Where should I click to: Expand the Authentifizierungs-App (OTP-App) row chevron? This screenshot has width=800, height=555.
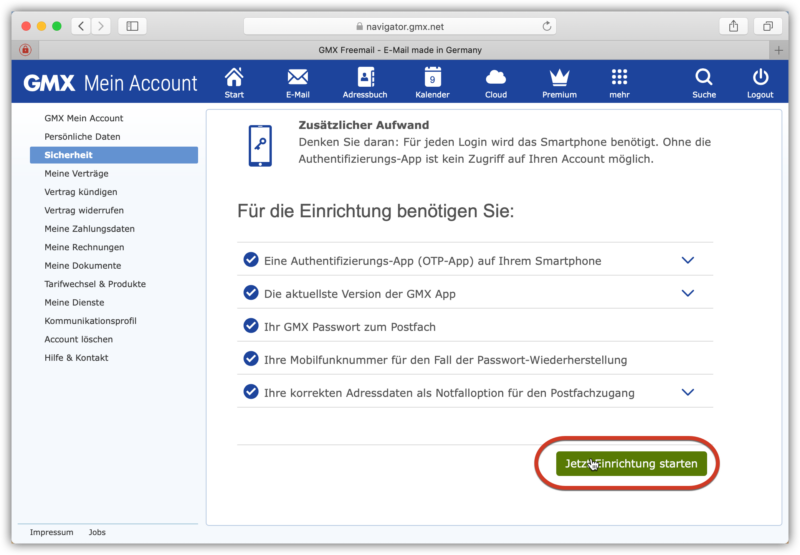[688, 260]
